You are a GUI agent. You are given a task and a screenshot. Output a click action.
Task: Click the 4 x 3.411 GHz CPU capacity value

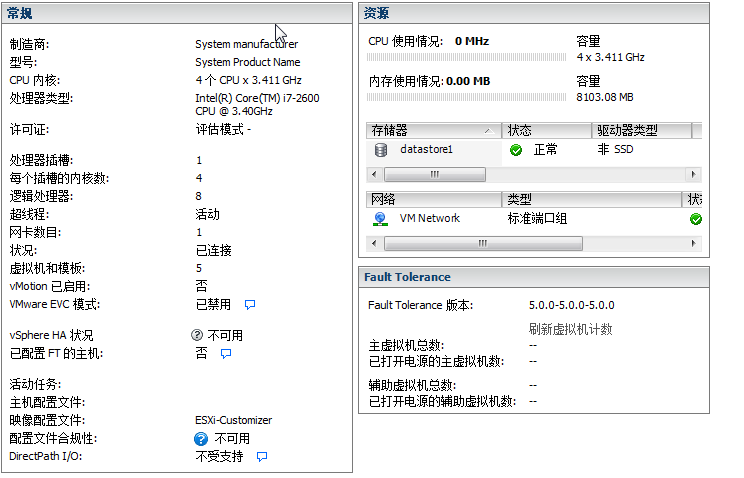click(x=610, y=57)
